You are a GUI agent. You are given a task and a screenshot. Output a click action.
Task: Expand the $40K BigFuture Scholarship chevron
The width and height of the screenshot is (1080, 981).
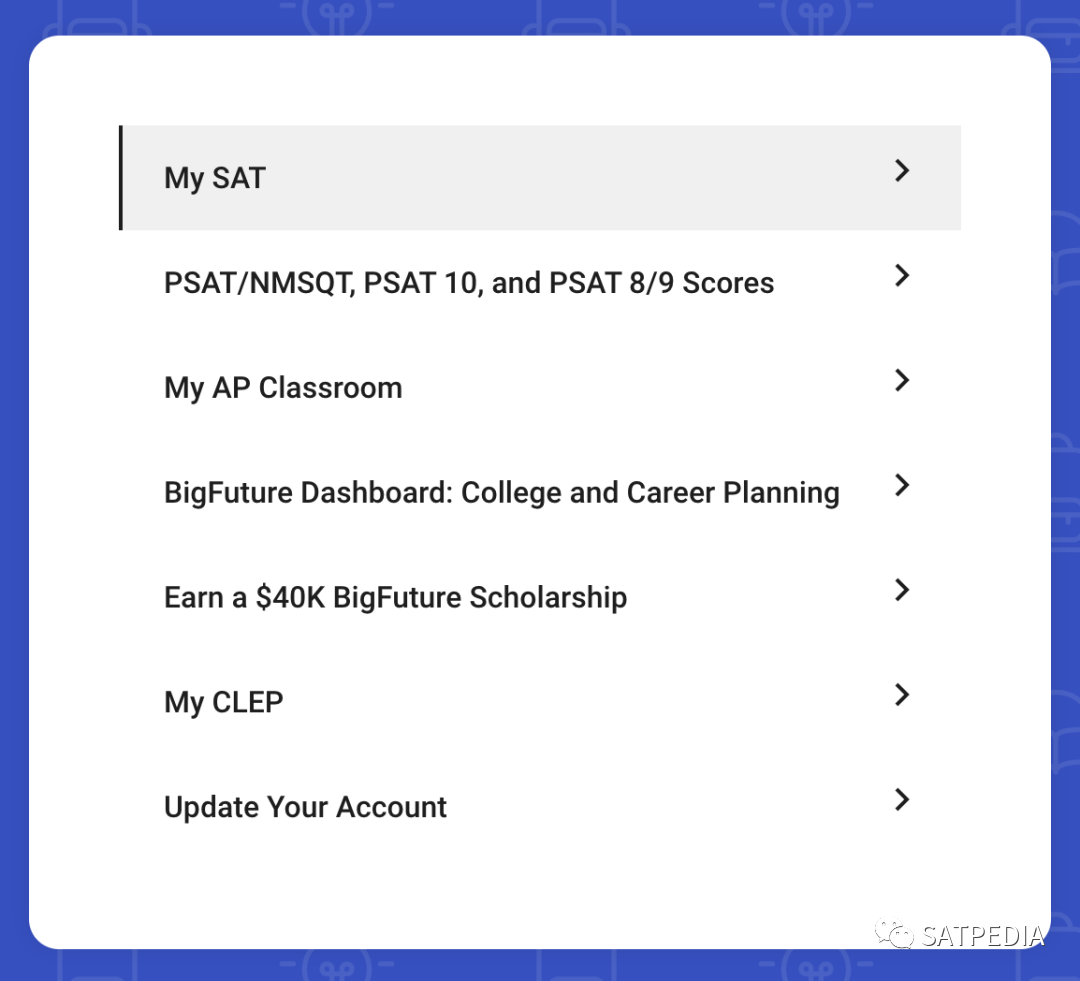[x=902, y=591]
